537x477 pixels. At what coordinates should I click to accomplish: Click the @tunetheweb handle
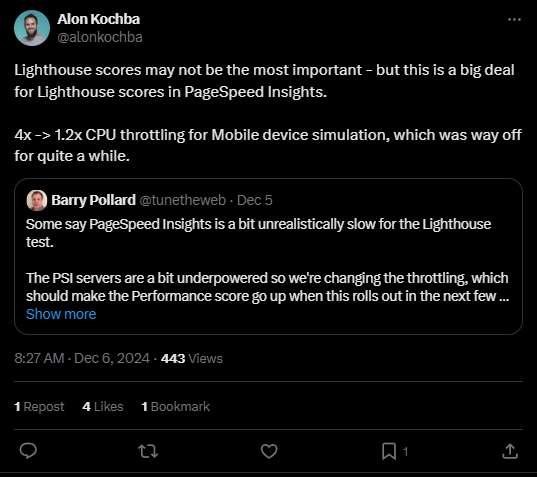pyautogui.click(x=183, y=200)
